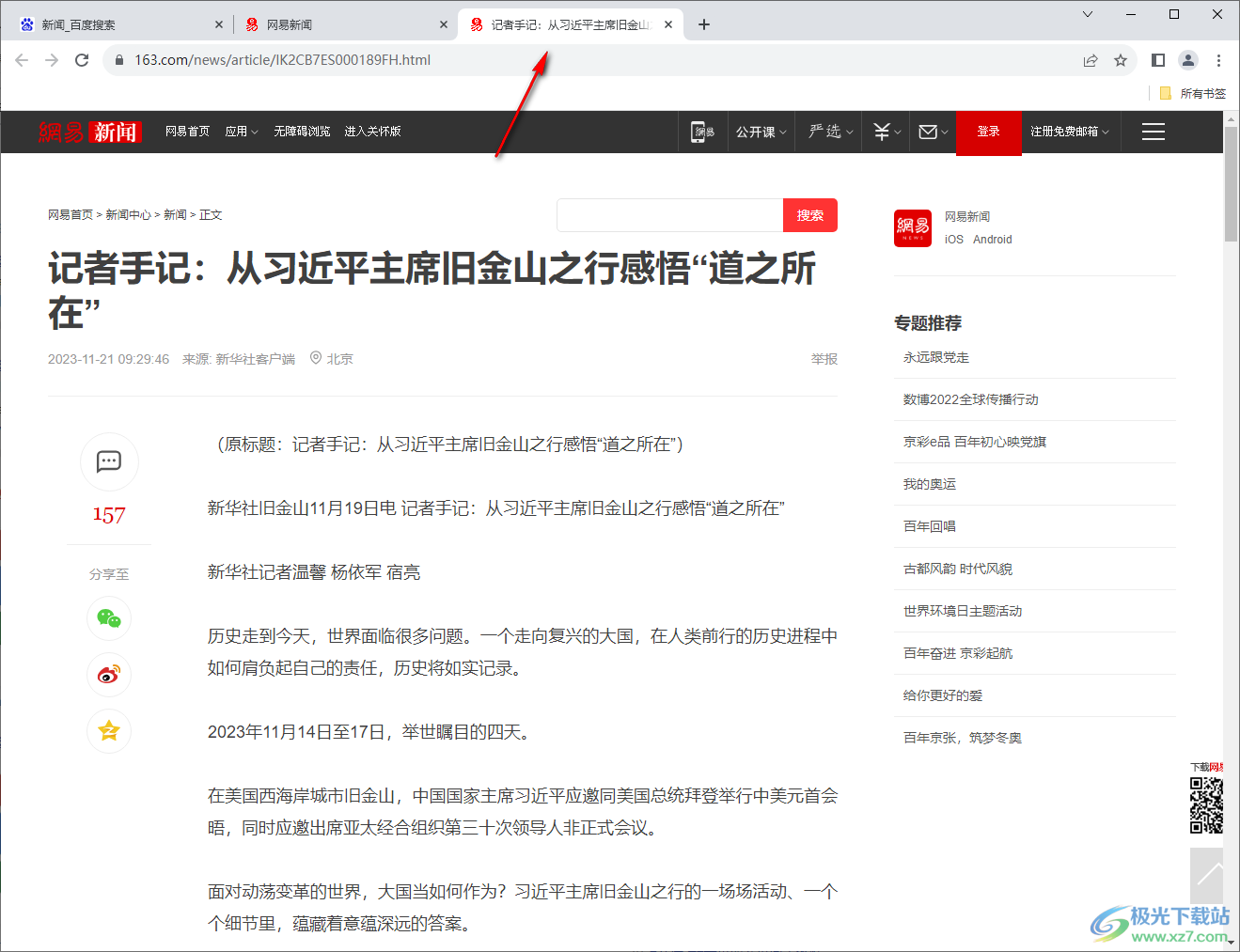Click the browser forward arrow

(52, 60)
